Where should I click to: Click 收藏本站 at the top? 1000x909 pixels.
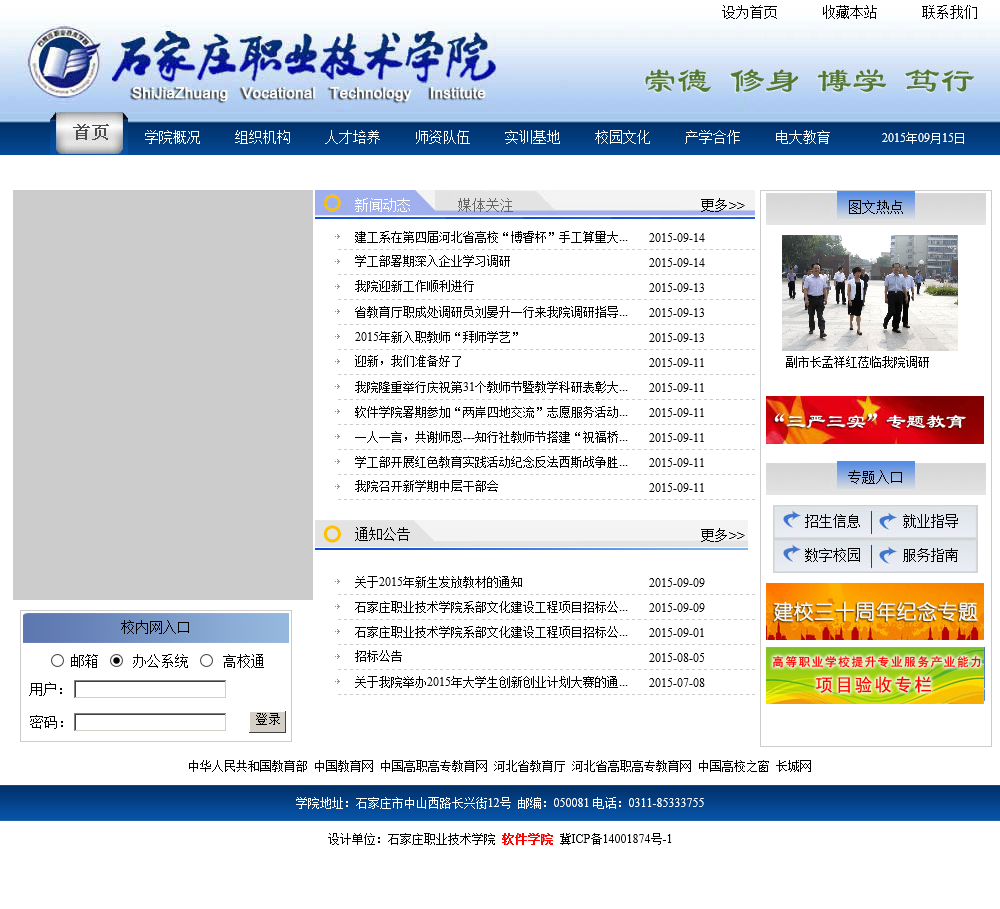[x=849, y=12]
